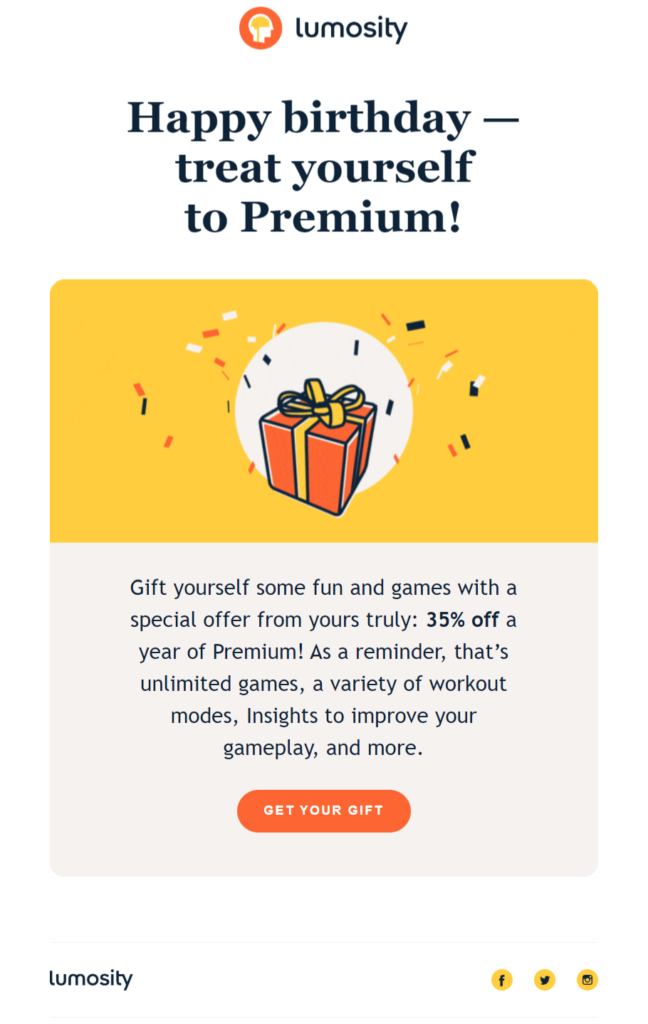Select the gray offer description text block

coord(323,667)
